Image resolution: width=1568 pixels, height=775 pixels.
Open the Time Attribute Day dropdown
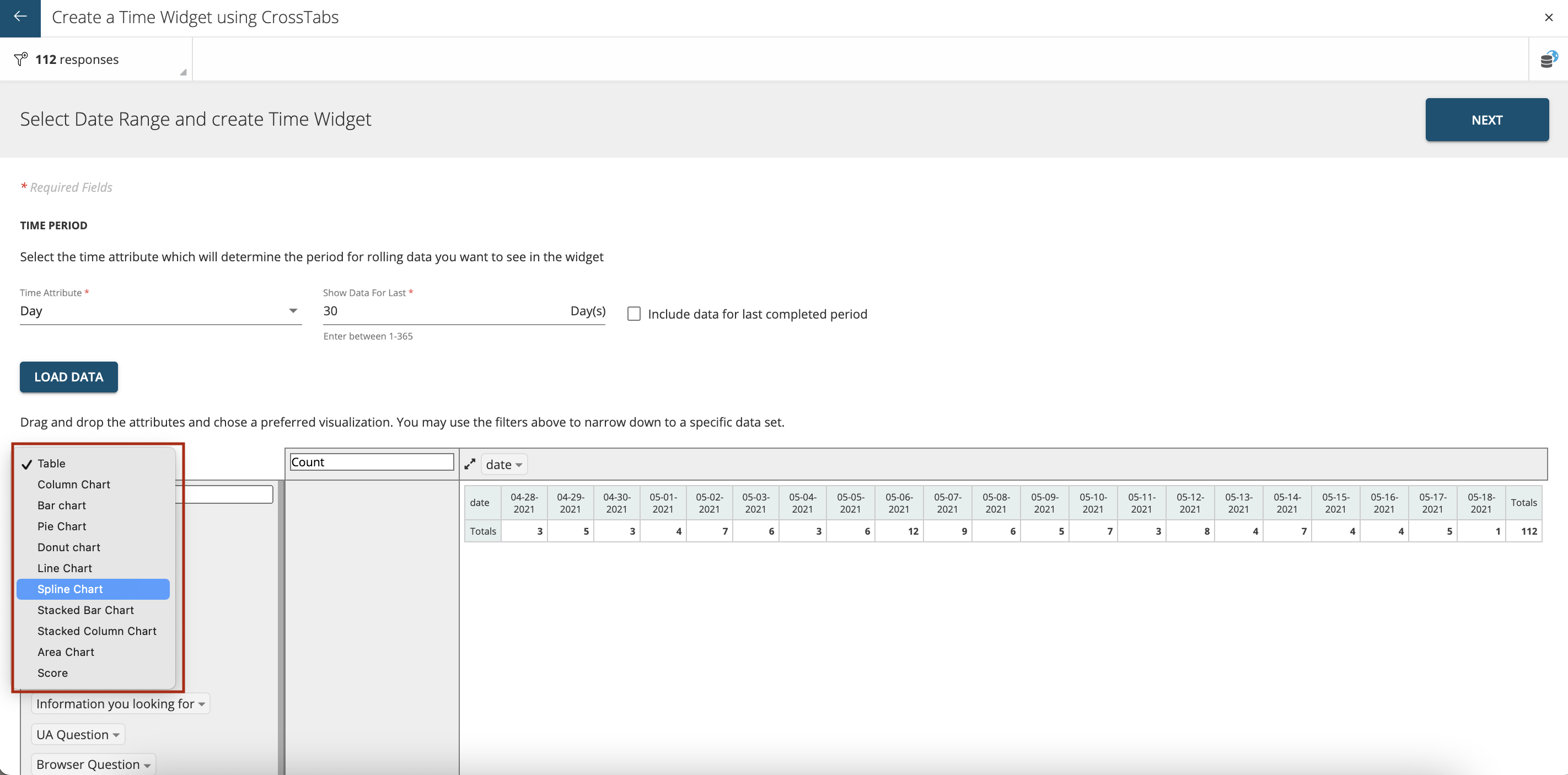(160, 311)
